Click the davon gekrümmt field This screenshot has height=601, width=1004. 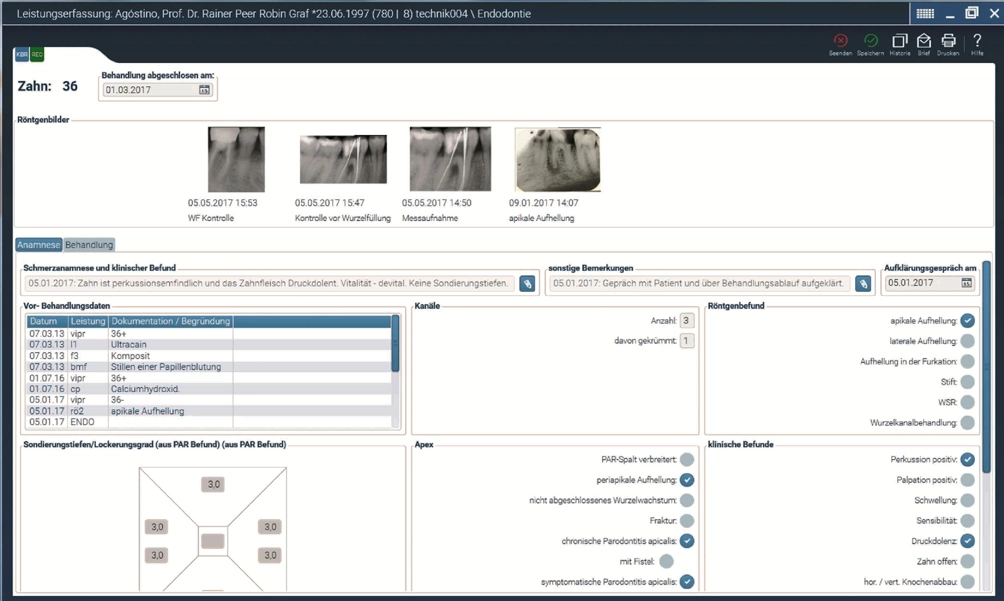click(686, 341)
